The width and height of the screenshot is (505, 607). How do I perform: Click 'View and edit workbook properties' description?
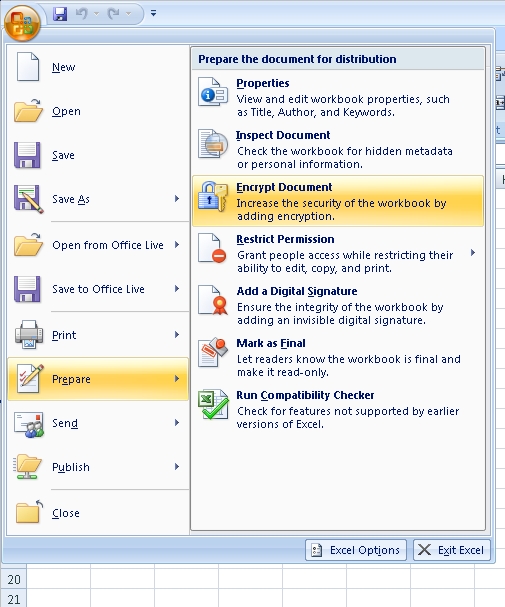343,105
